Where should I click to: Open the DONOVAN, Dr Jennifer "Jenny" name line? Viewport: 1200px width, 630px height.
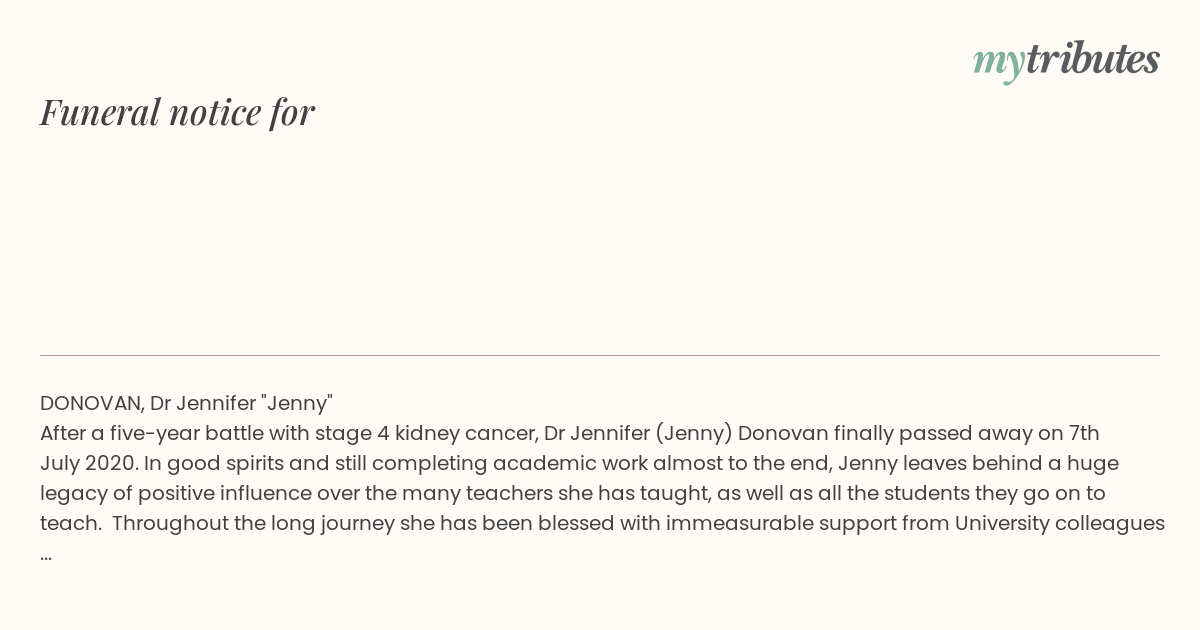[x=186, y=403]
